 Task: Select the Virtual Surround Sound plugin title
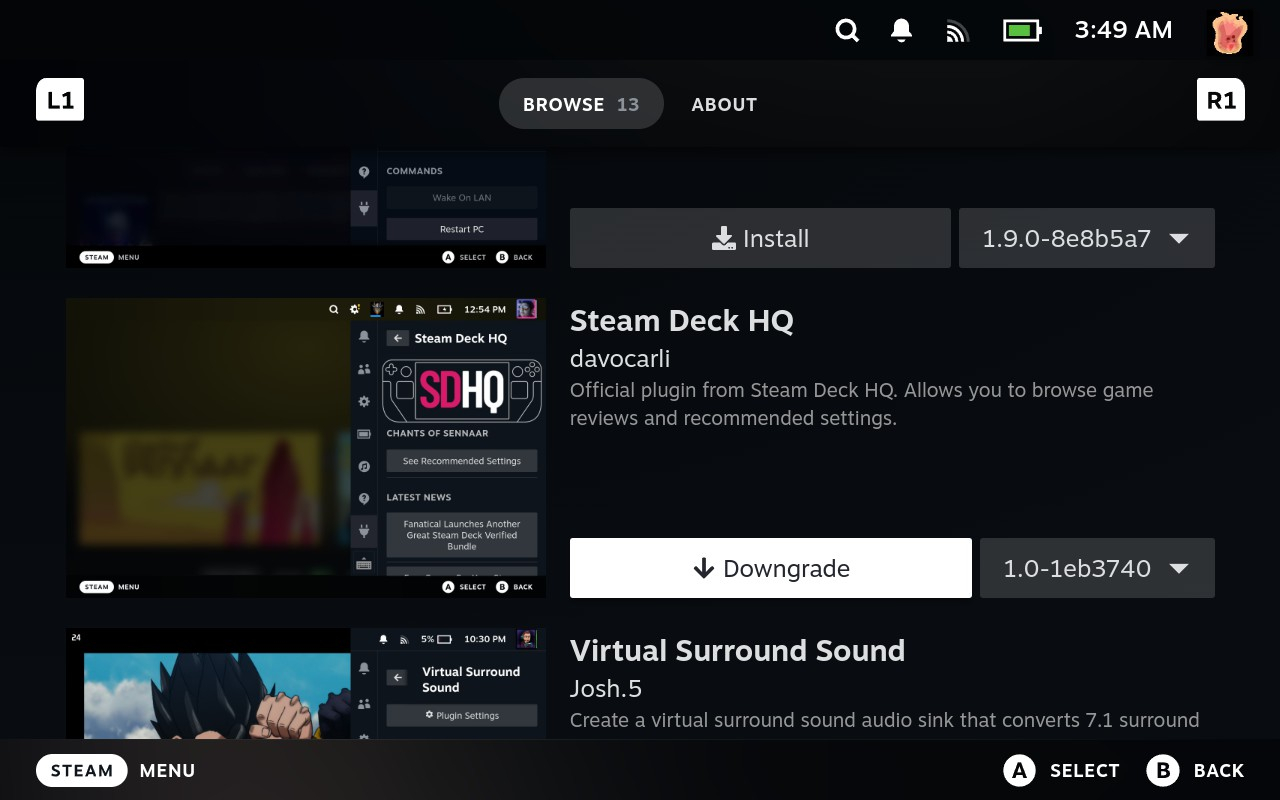point(737,651)
